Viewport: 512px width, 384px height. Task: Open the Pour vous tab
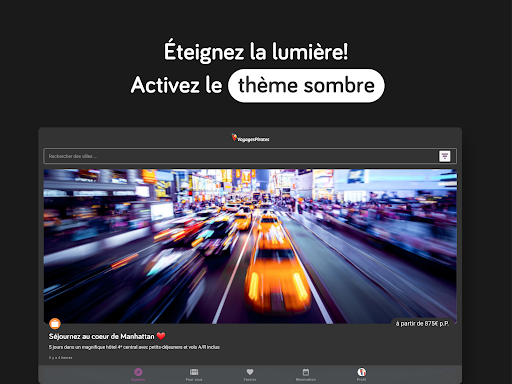point(194,374)
